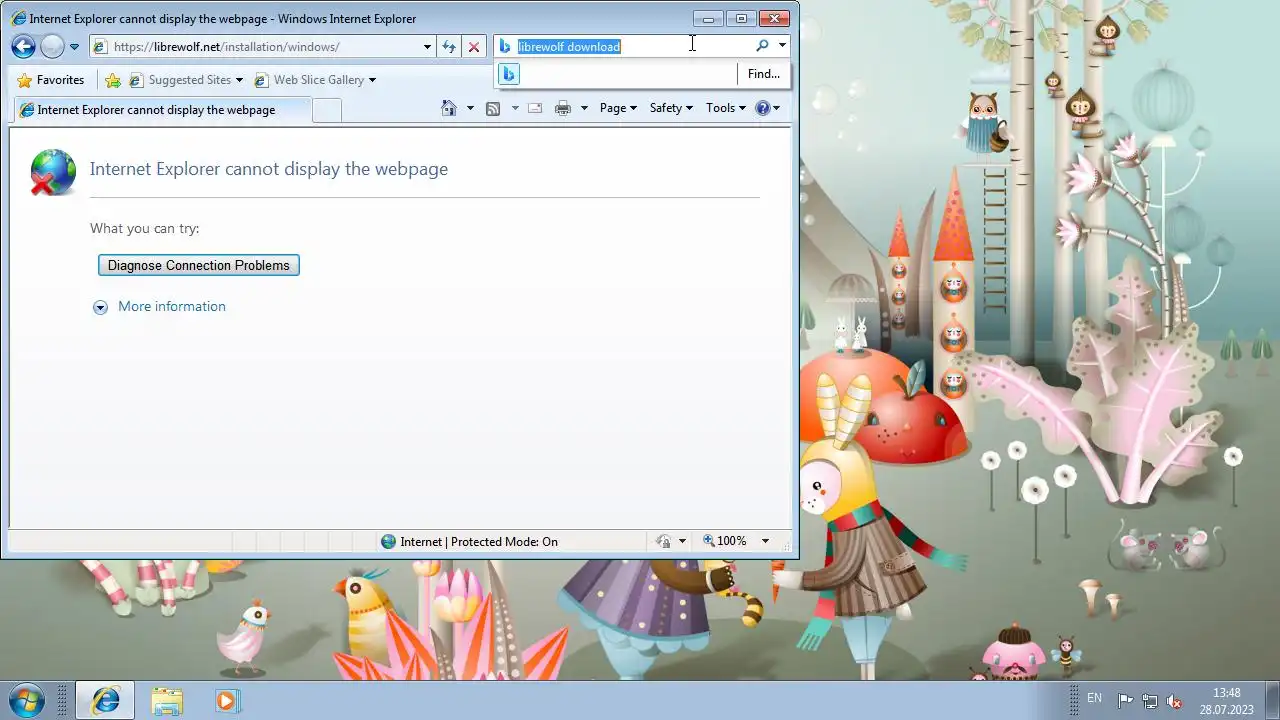Click the librewolf.net URL in the address bar
The image size is (1280, 720).
click(x=226, y=47)
